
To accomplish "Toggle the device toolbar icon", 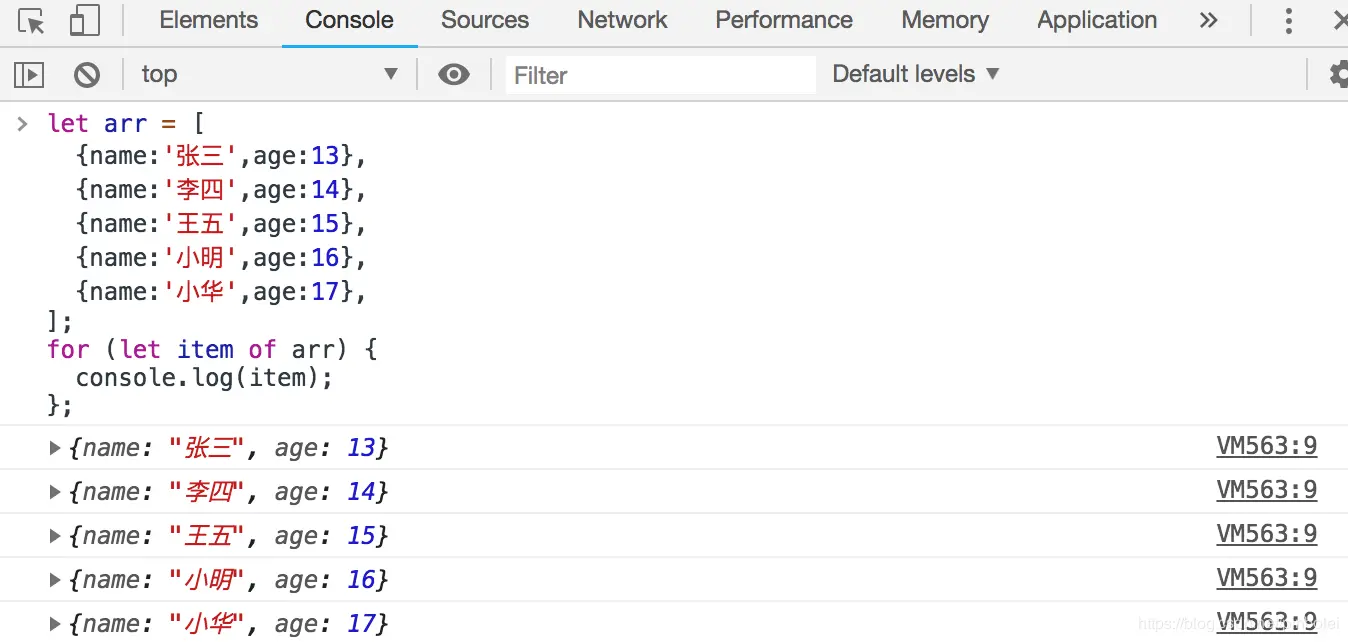I will (85, 21).
